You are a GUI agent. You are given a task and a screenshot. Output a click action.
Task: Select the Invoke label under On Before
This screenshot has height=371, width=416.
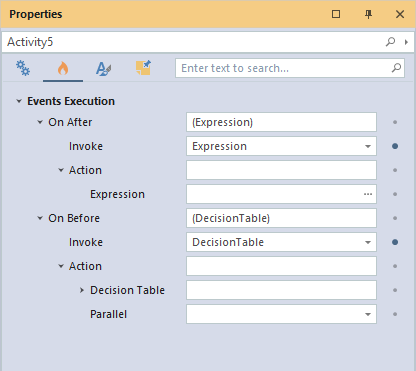tap(86, 242)
